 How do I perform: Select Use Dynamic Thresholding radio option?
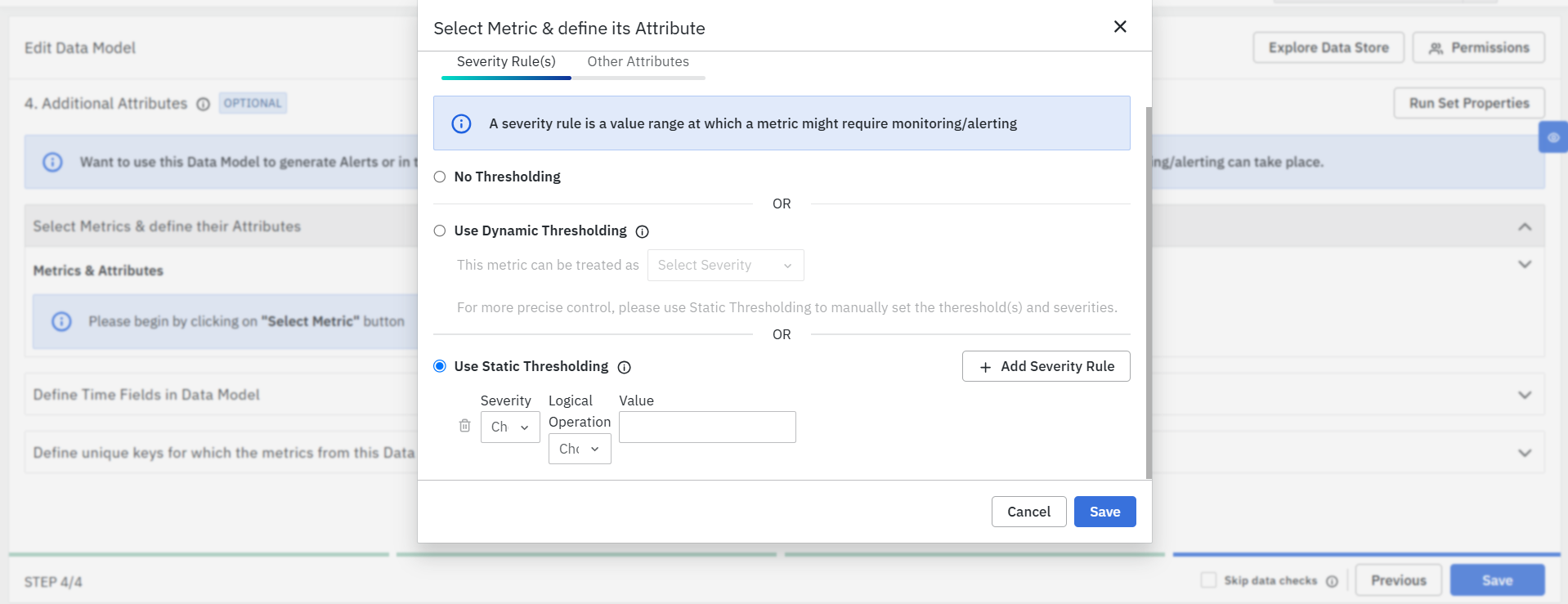[440, 230]
